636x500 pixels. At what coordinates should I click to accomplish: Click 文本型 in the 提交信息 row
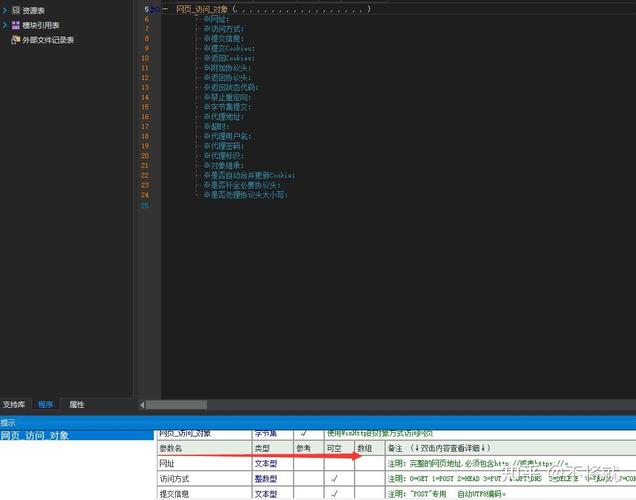pyautogui.click(x=273, y=494)
